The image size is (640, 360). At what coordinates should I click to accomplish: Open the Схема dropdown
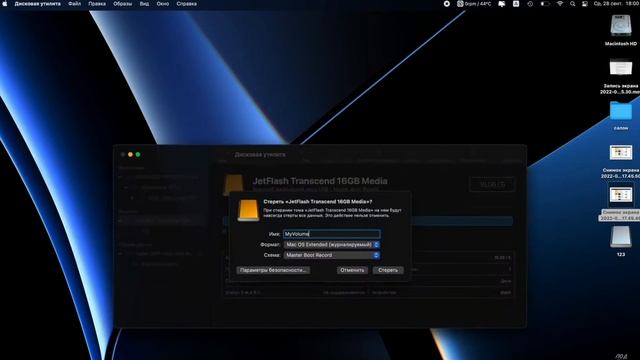[332, 255]
